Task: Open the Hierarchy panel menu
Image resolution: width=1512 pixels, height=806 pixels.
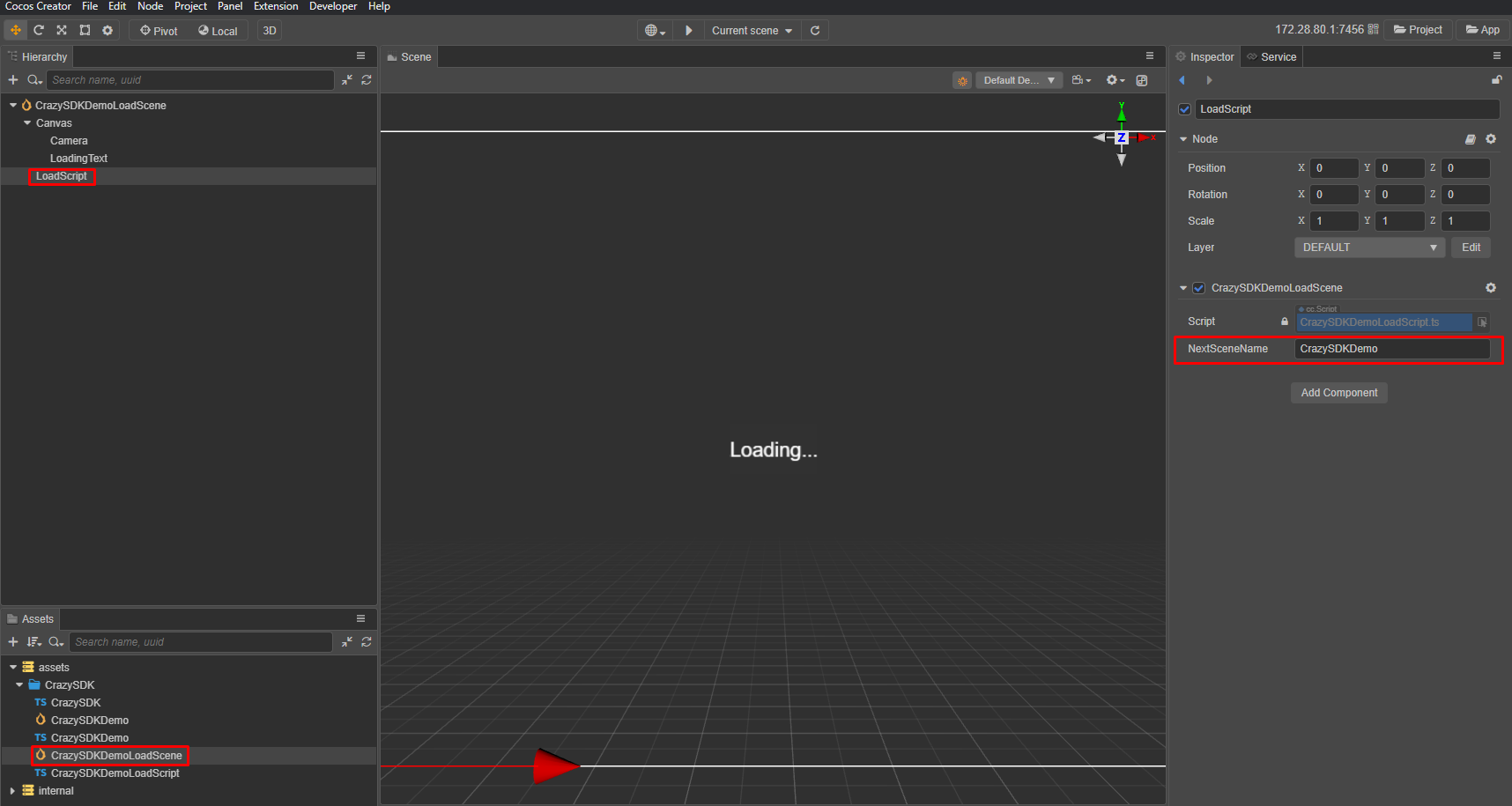Action: (360, 55)
